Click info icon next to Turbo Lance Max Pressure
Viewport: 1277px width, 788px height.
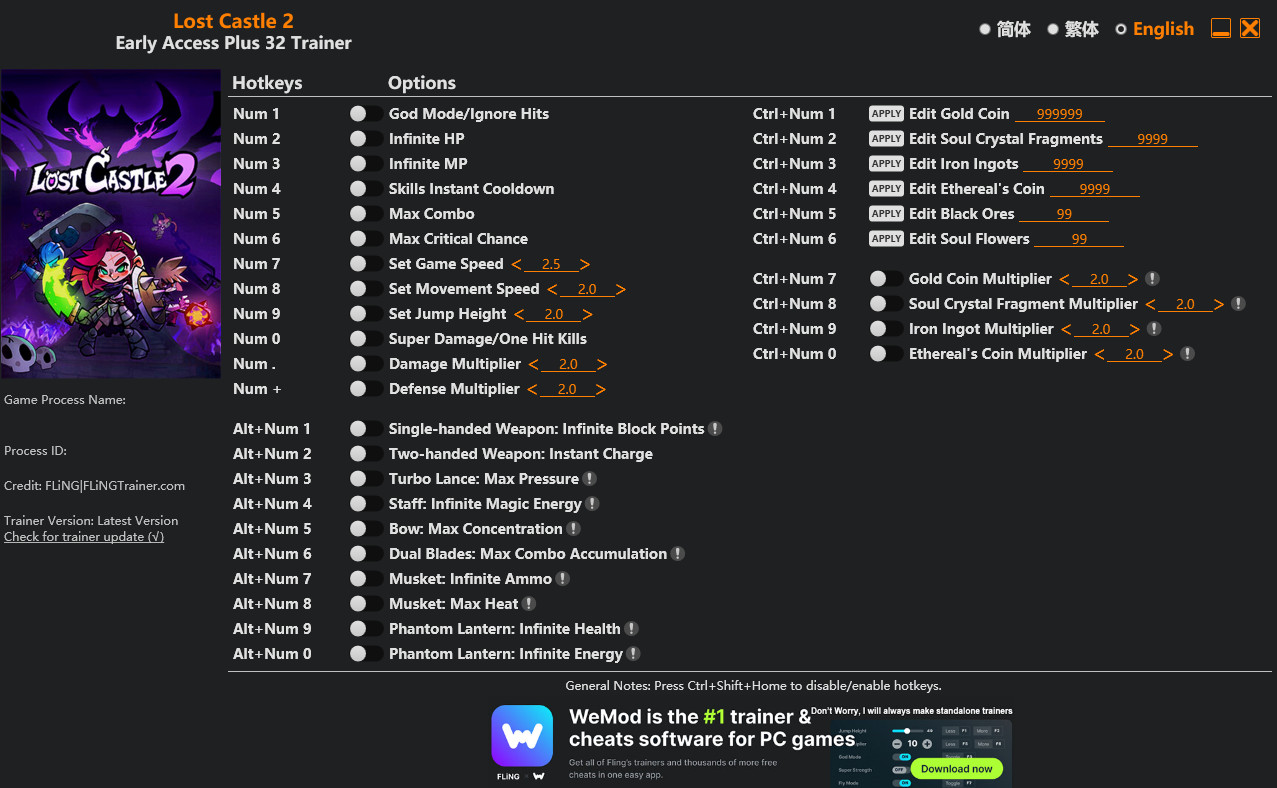[590, 479]
